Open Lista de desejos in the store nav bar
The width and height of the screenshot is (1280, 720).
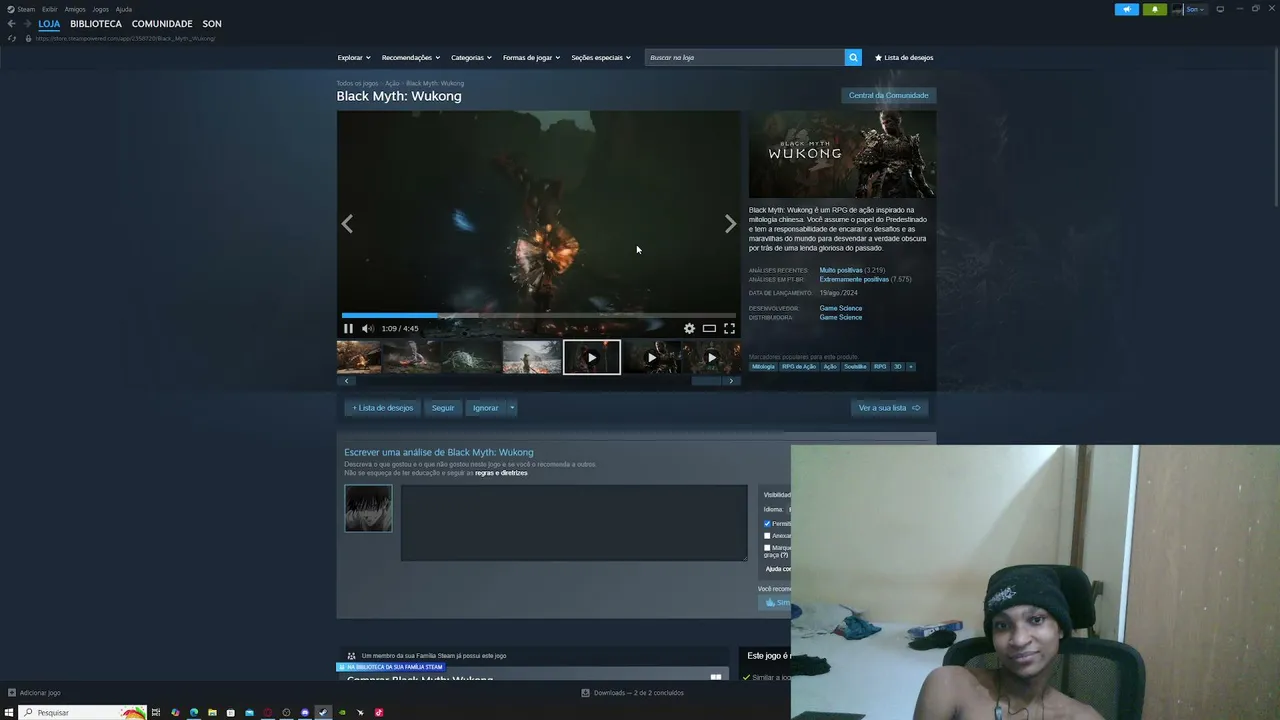[x=904, y=57]
